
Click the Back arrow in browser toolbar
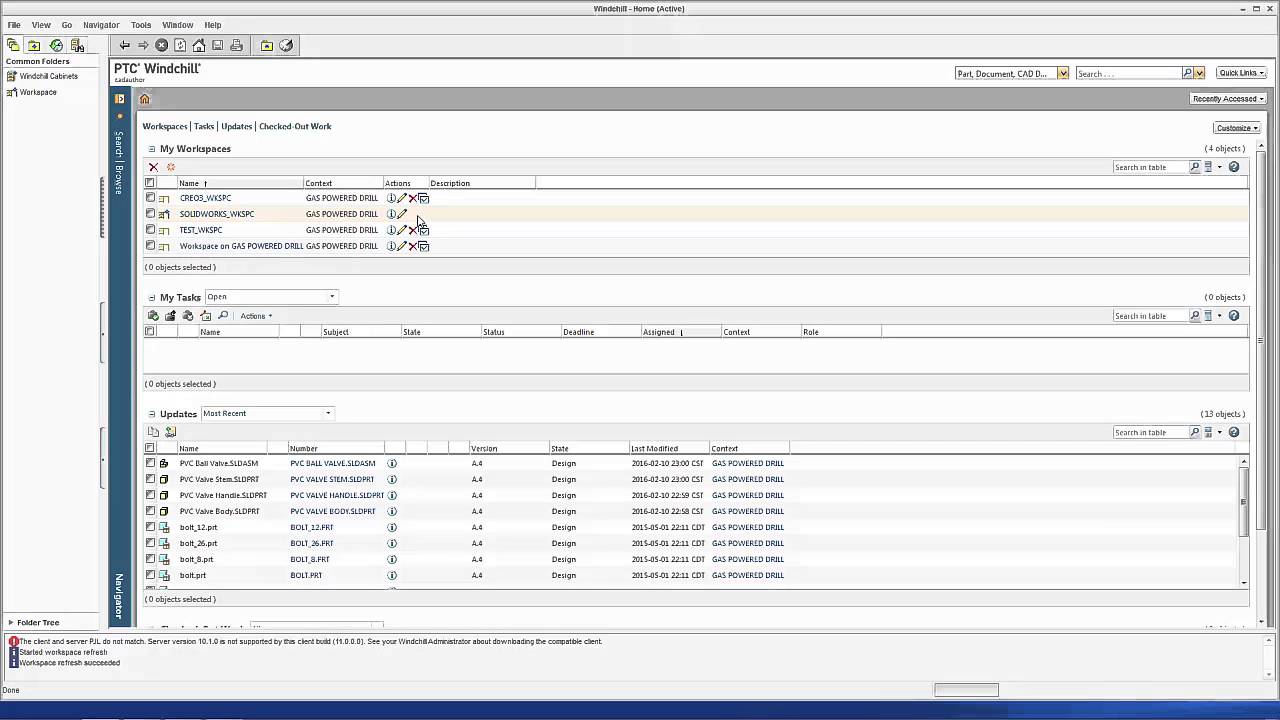click(124, 45)
